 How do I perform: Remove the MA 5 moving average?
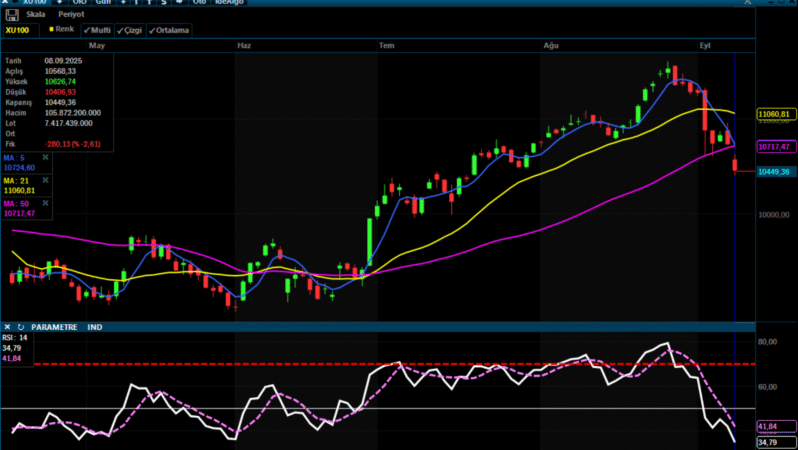point(44,158)
